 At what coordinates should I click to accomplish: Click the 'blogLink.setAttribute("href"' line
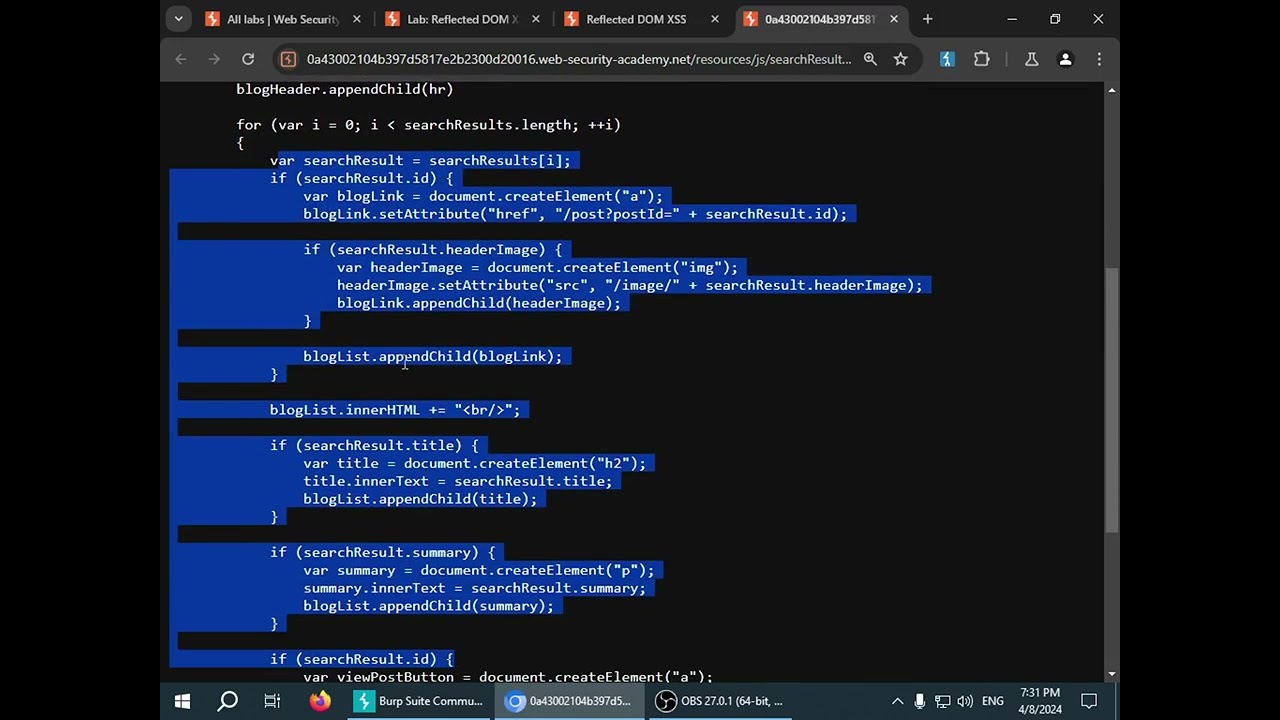[575, 214]
